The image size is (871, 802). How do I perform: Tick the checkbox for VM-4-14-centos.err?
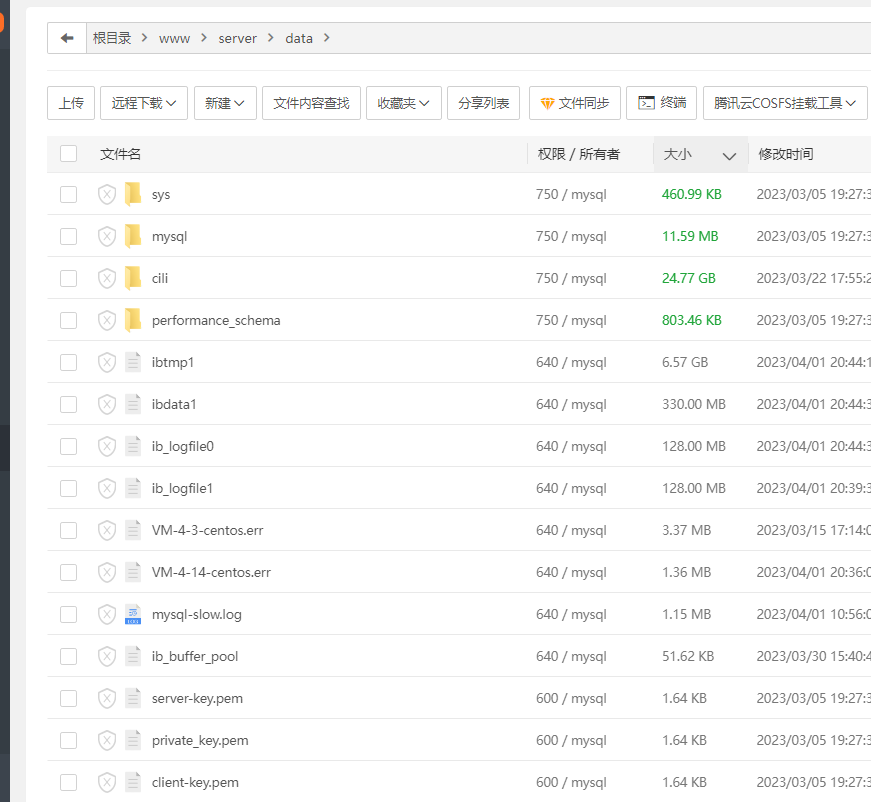(68, 573)
